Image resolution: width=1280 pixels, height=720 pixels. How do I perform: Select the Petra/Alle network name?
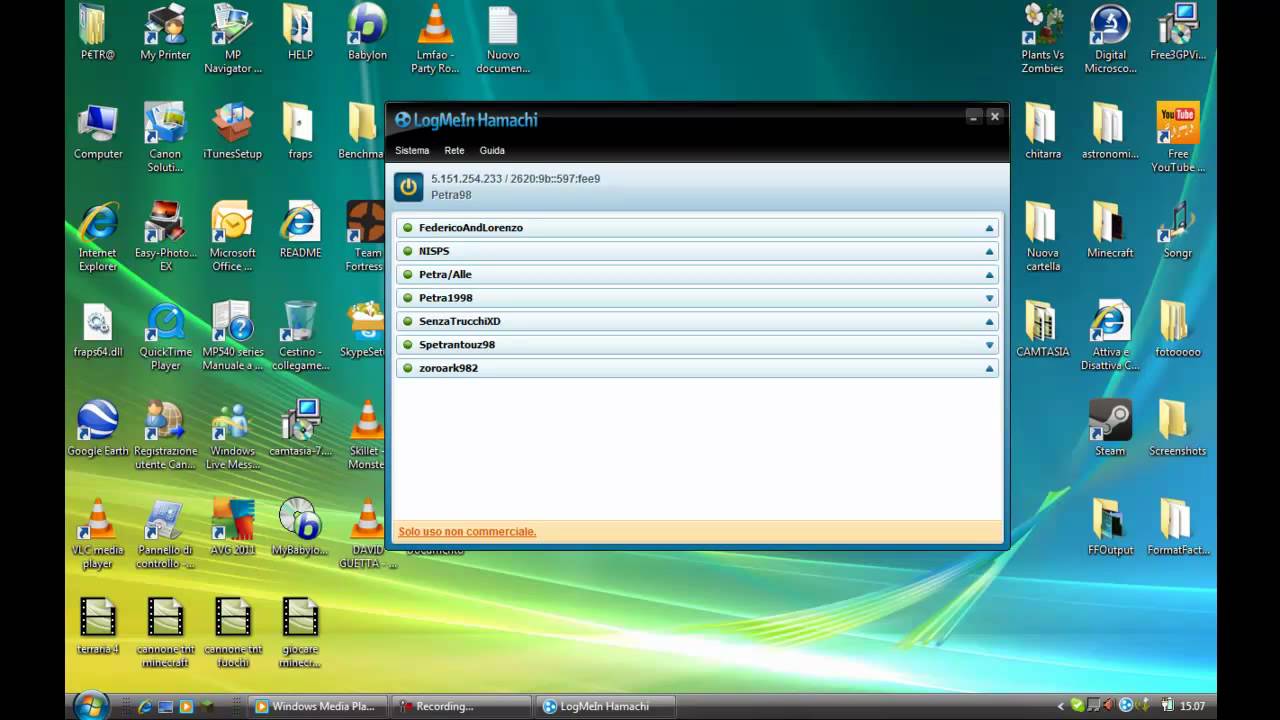pyautogui.click(x=445, y=275)
